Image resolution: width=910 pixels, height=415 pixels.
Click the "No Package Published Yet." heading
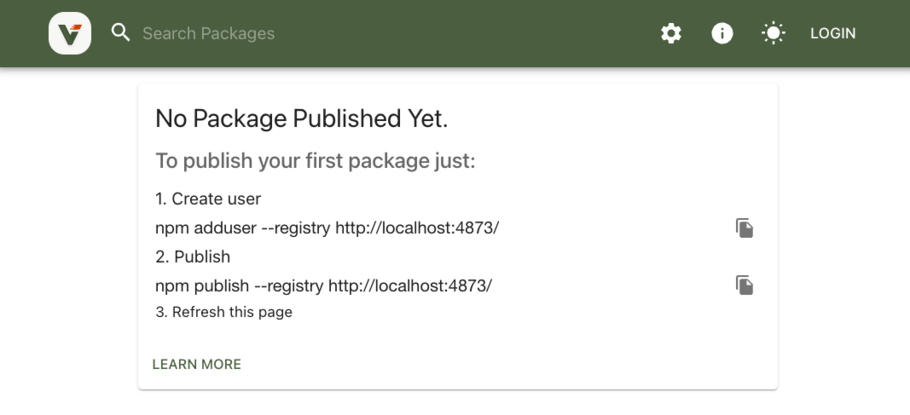301,119
